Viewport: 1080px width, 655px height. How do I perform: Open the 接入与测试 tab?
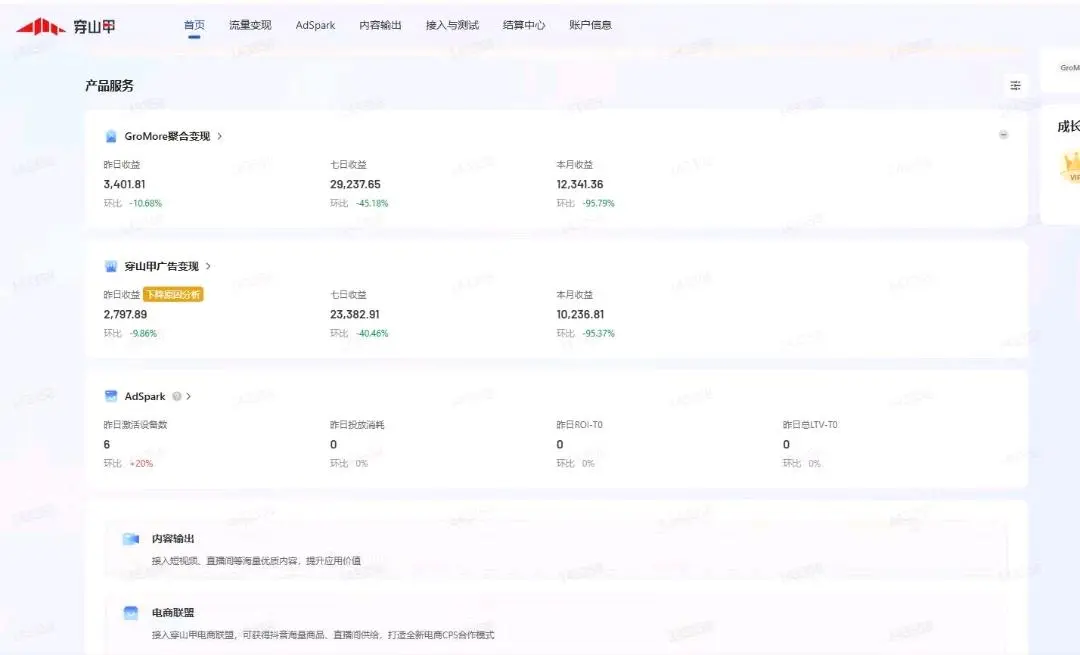452,25
